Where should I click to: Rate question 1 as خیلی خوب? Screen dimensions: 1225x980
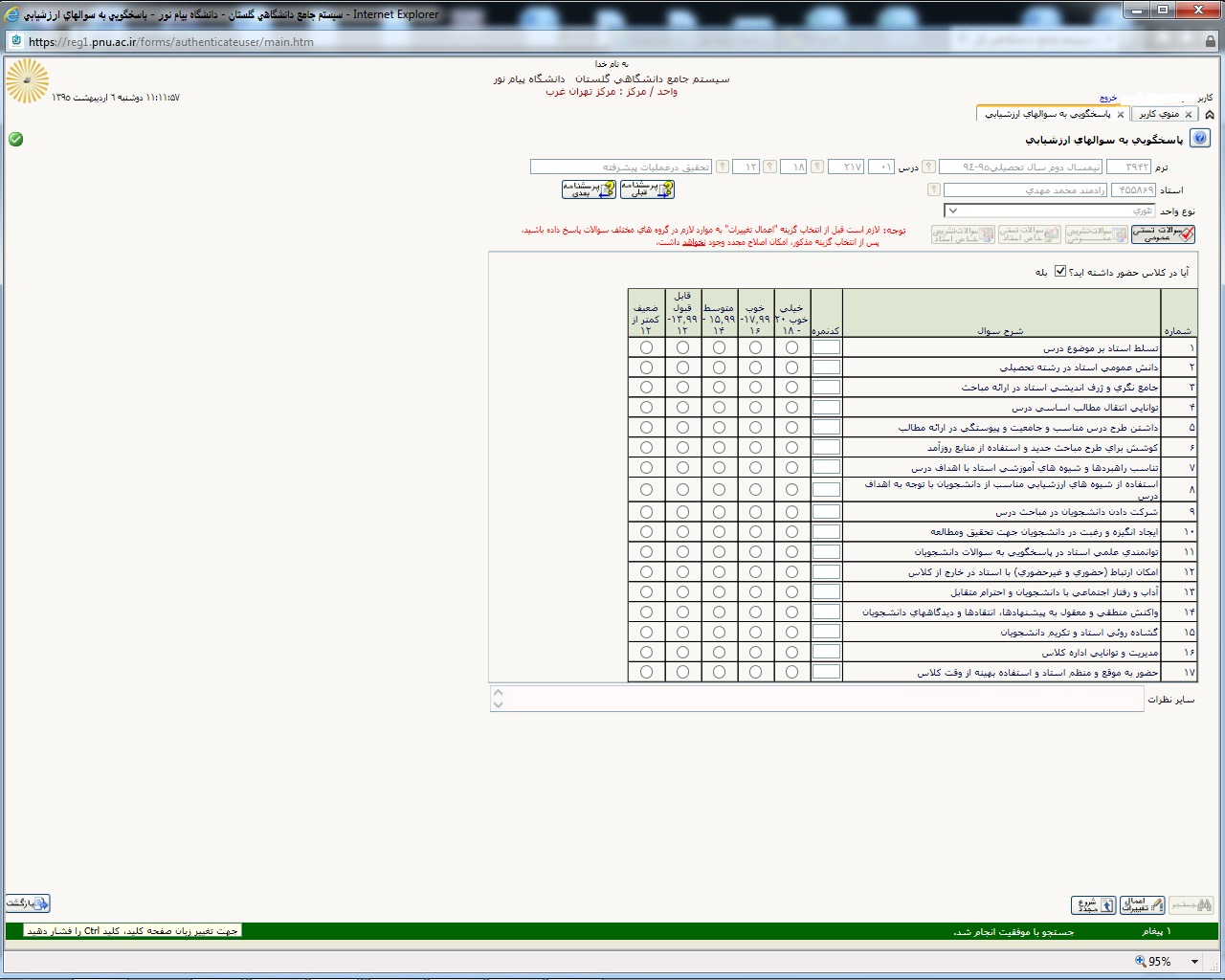click(791, 347)
